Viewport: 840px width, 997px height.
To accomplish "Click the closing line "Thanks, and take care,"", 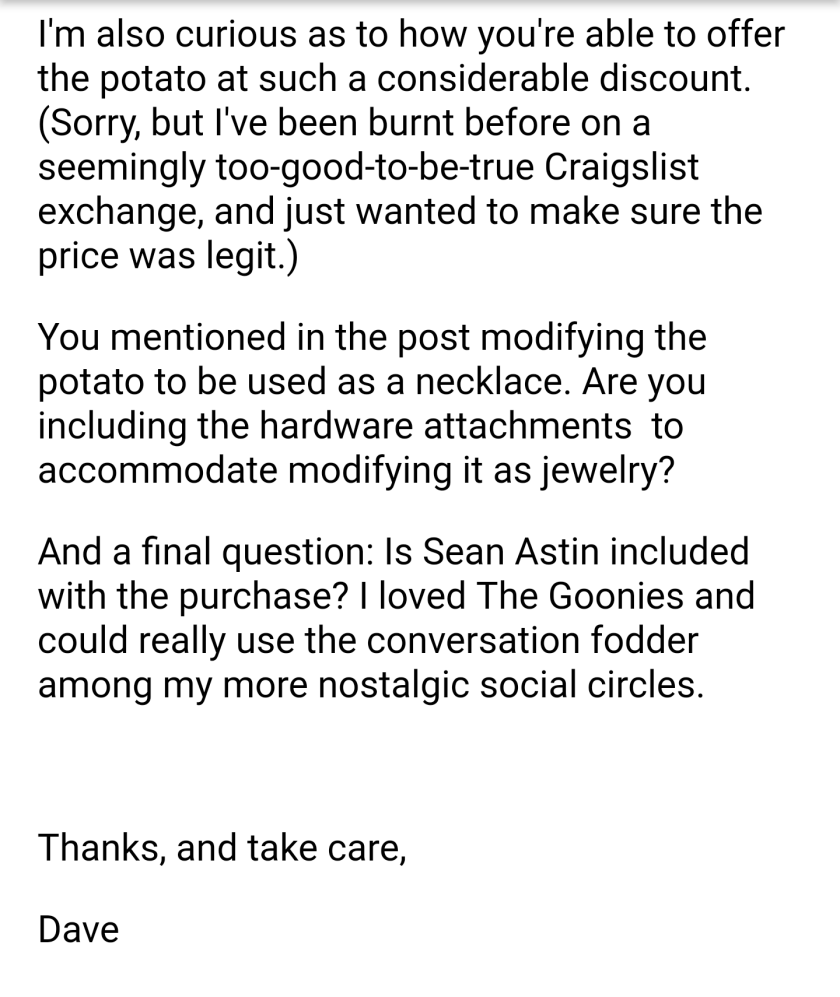I will 222,847.
